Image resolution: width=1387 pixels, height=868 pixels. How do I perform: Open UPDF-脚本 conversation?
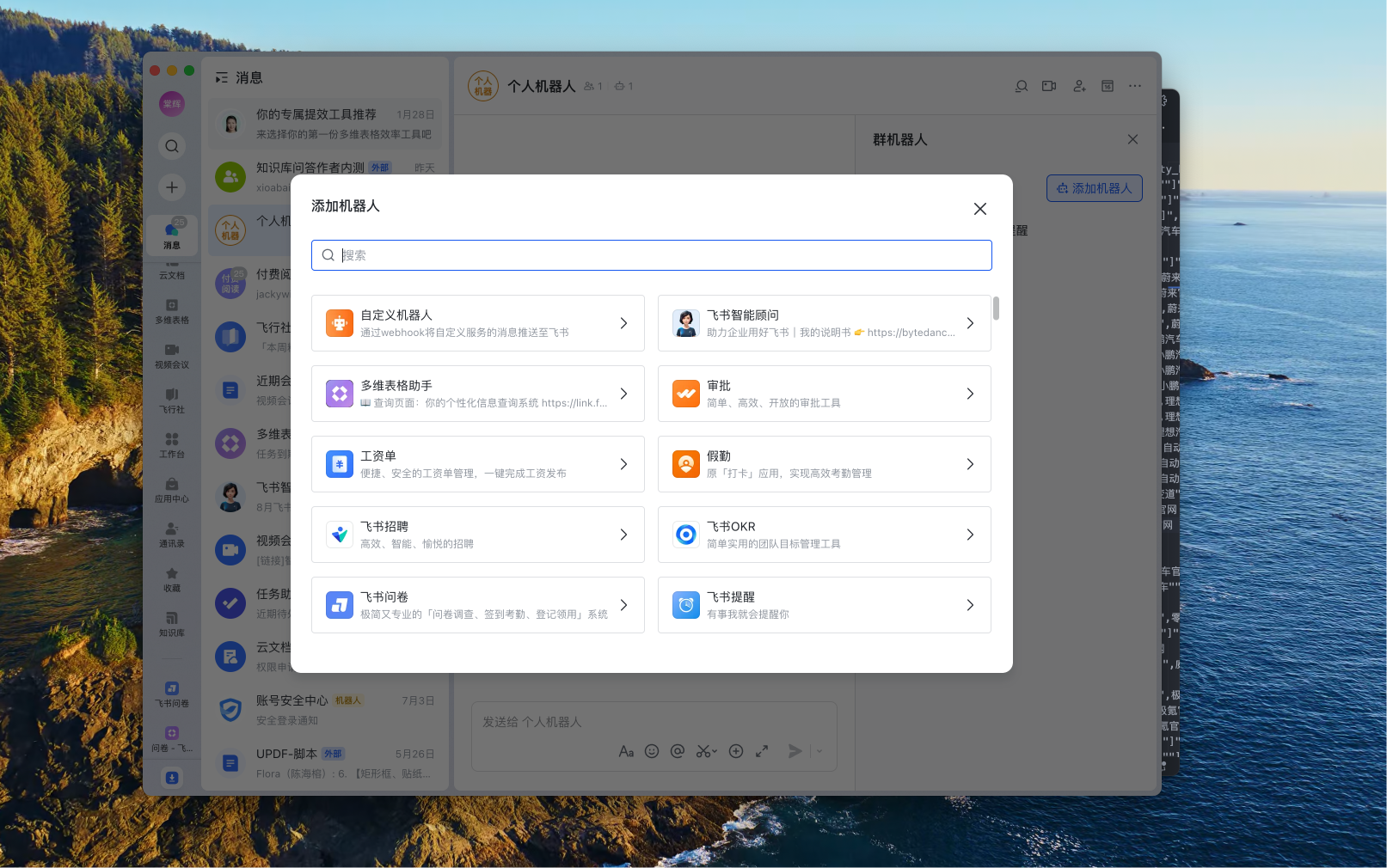[325, 763]
